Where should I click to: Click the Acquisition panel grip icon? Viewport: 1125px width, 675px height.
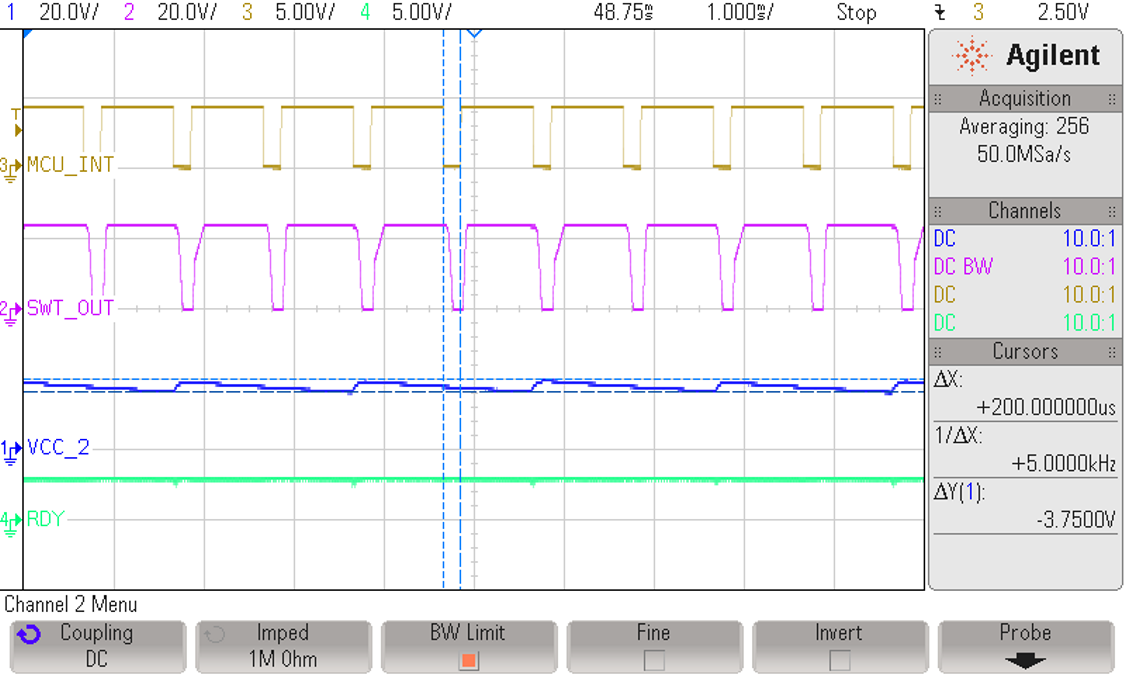pos(938,98)
